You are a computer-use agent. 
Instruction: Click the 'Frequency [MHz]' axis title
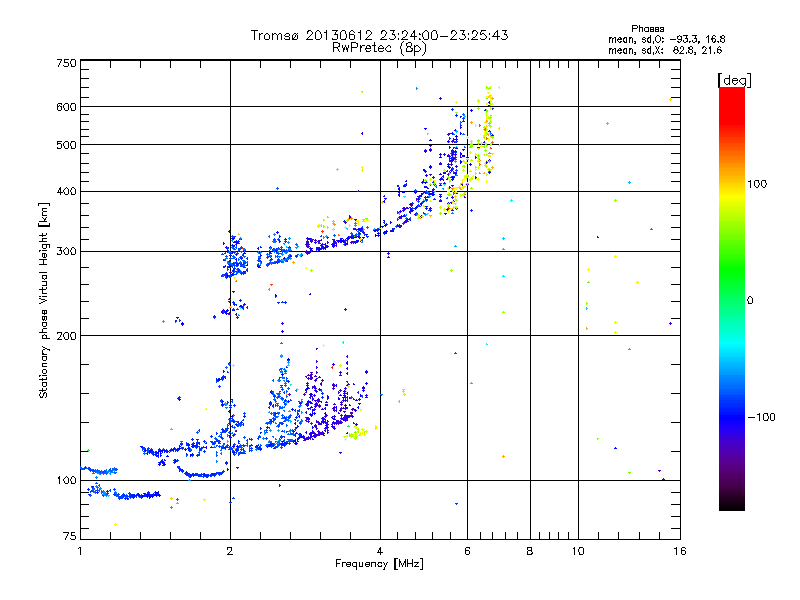tap(379, 564)
